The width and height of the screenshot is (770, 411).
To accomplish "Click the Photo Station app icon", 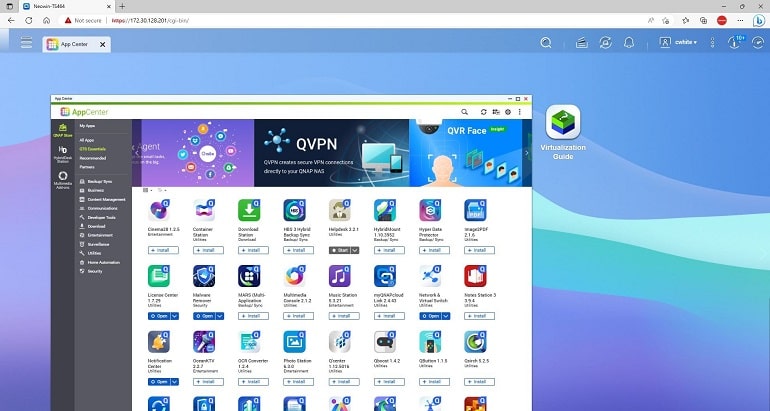I will tap(294, 342).
